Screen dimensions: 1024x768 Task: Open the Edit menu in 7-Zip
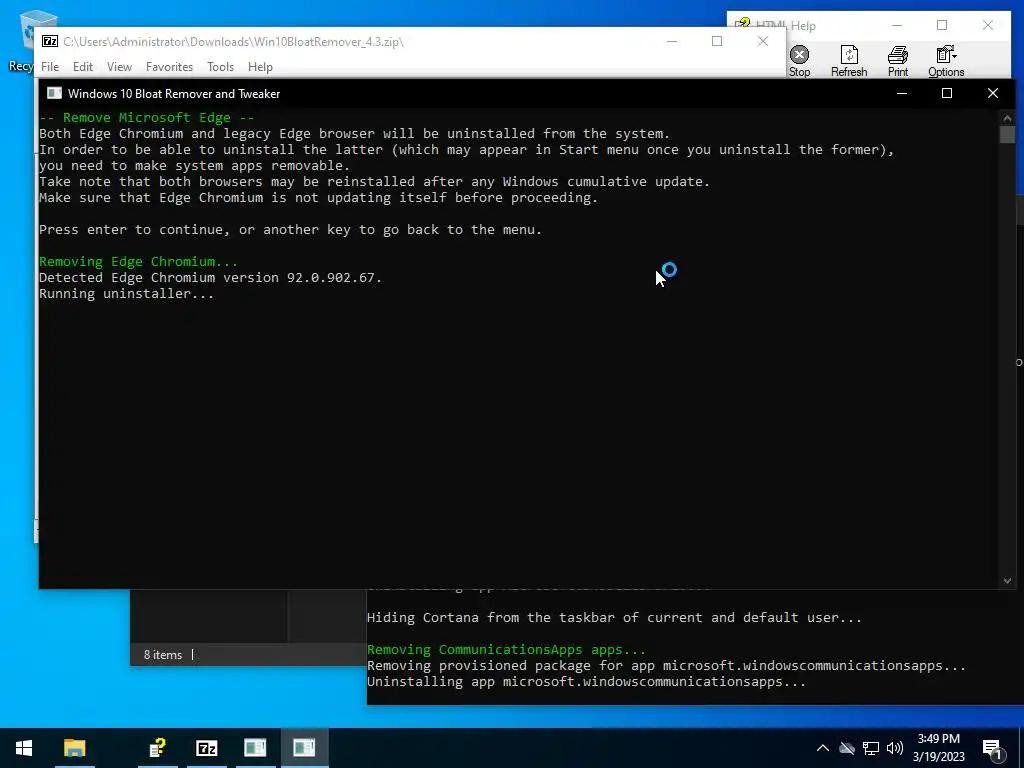point(82,67)
